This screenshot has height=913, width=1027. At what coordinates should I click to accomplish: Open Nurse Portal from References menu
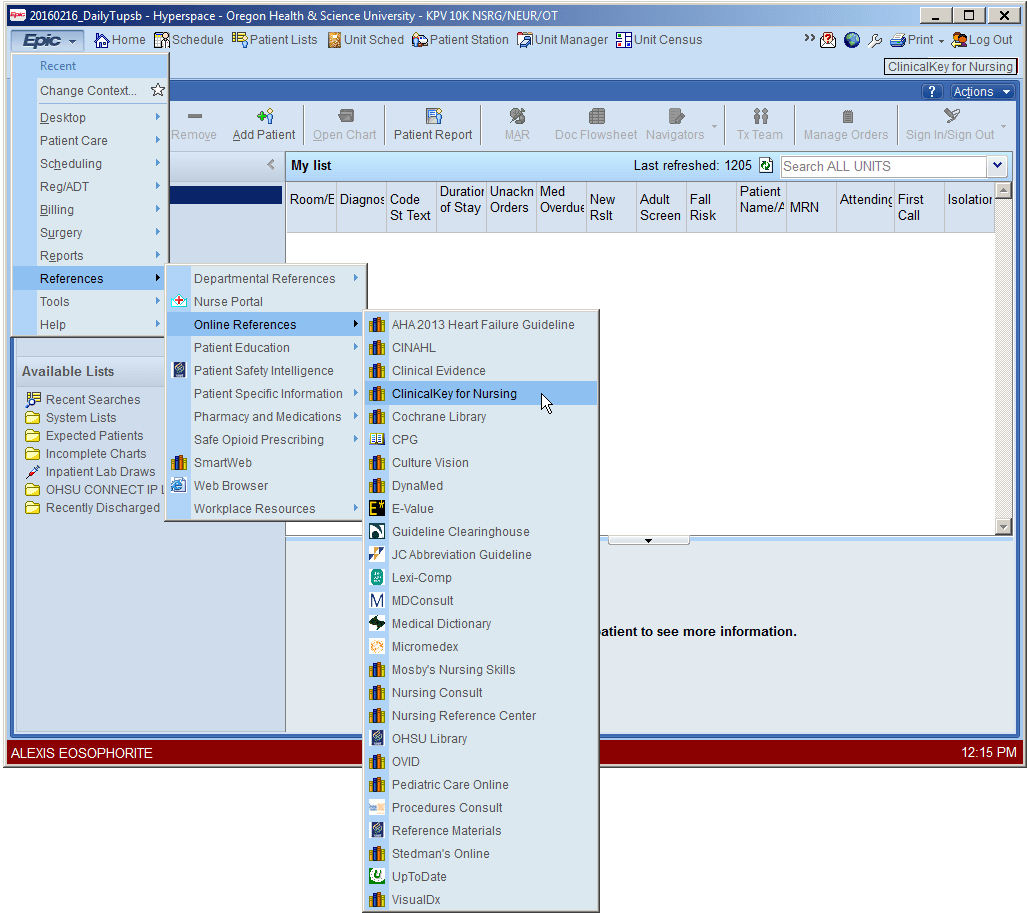point(265,302)
